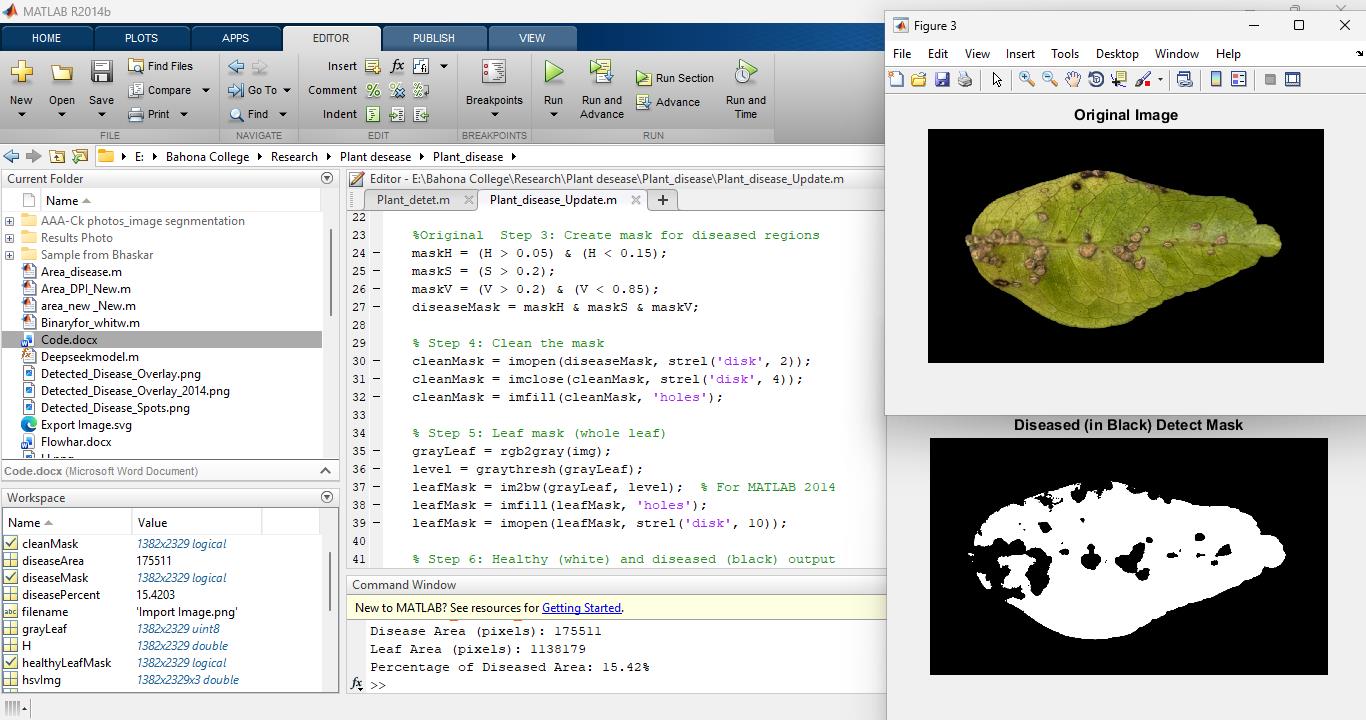Image resolution: width=1366 pixels, height=720 pixels.
Task: Click the Save floppy disk icon in Editor
Action: [101, 72]
